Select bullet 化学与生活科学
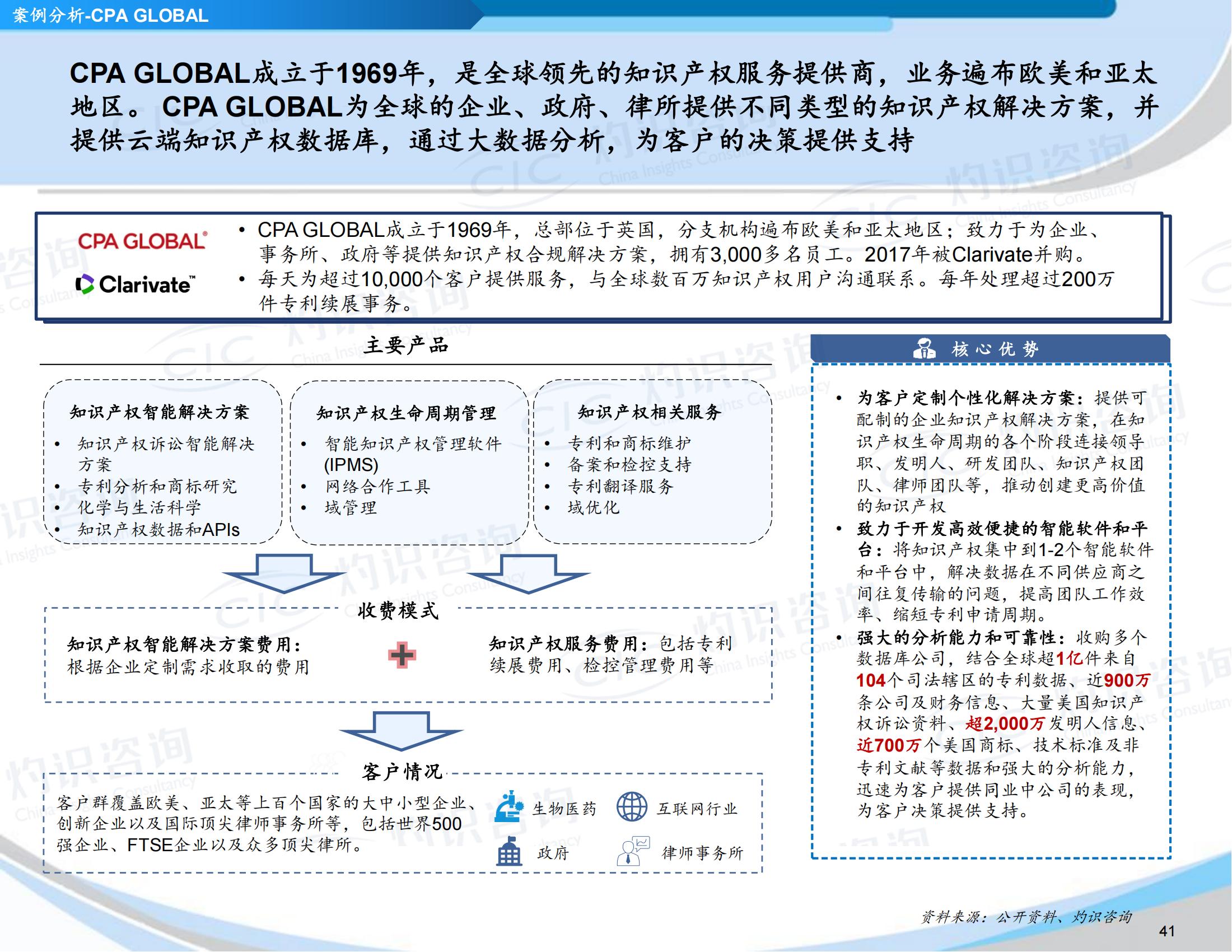The image size is (1232, 952). [139, 507]
